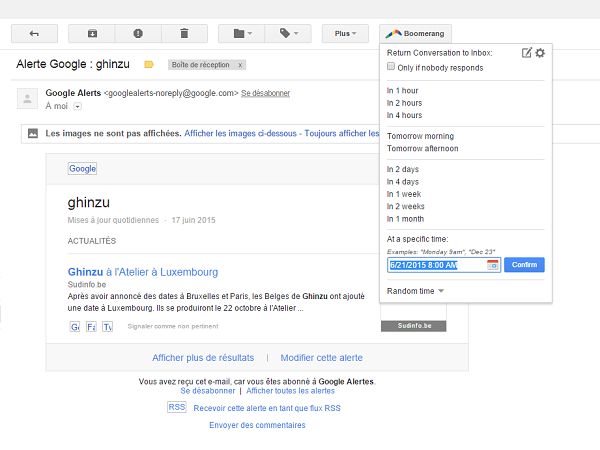Select In 2 weeks option

point(405,206)
